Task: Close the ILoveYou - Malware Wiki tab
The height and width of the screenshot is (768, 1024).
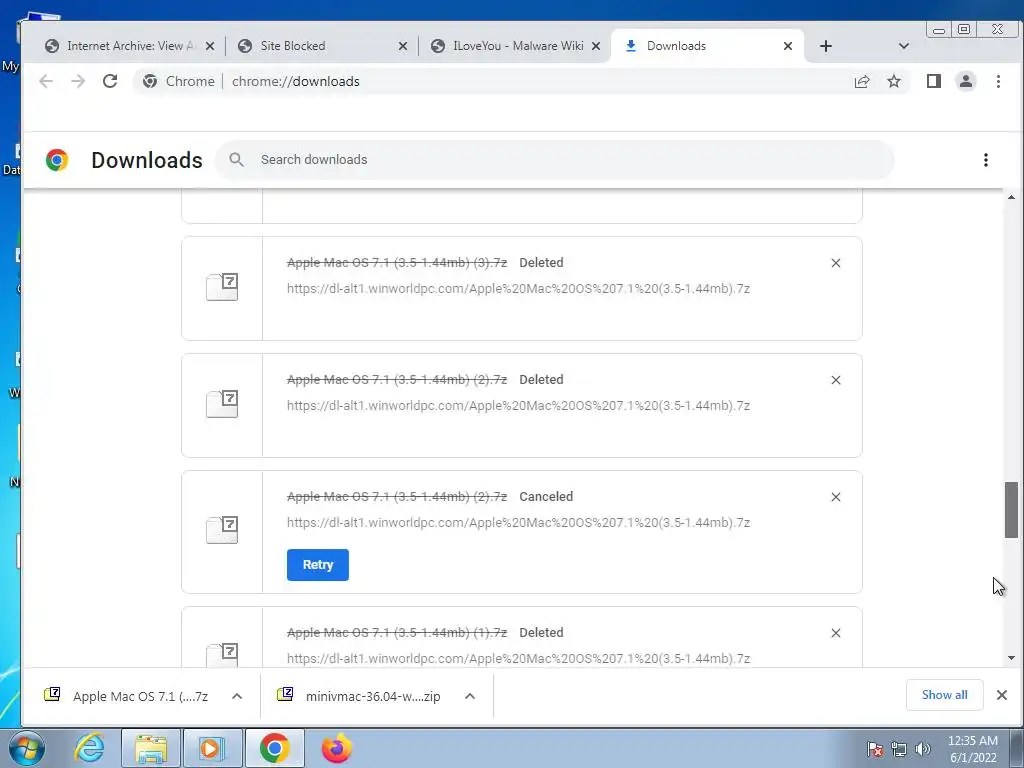Action: pyautogui.click(x=596, y=46)
